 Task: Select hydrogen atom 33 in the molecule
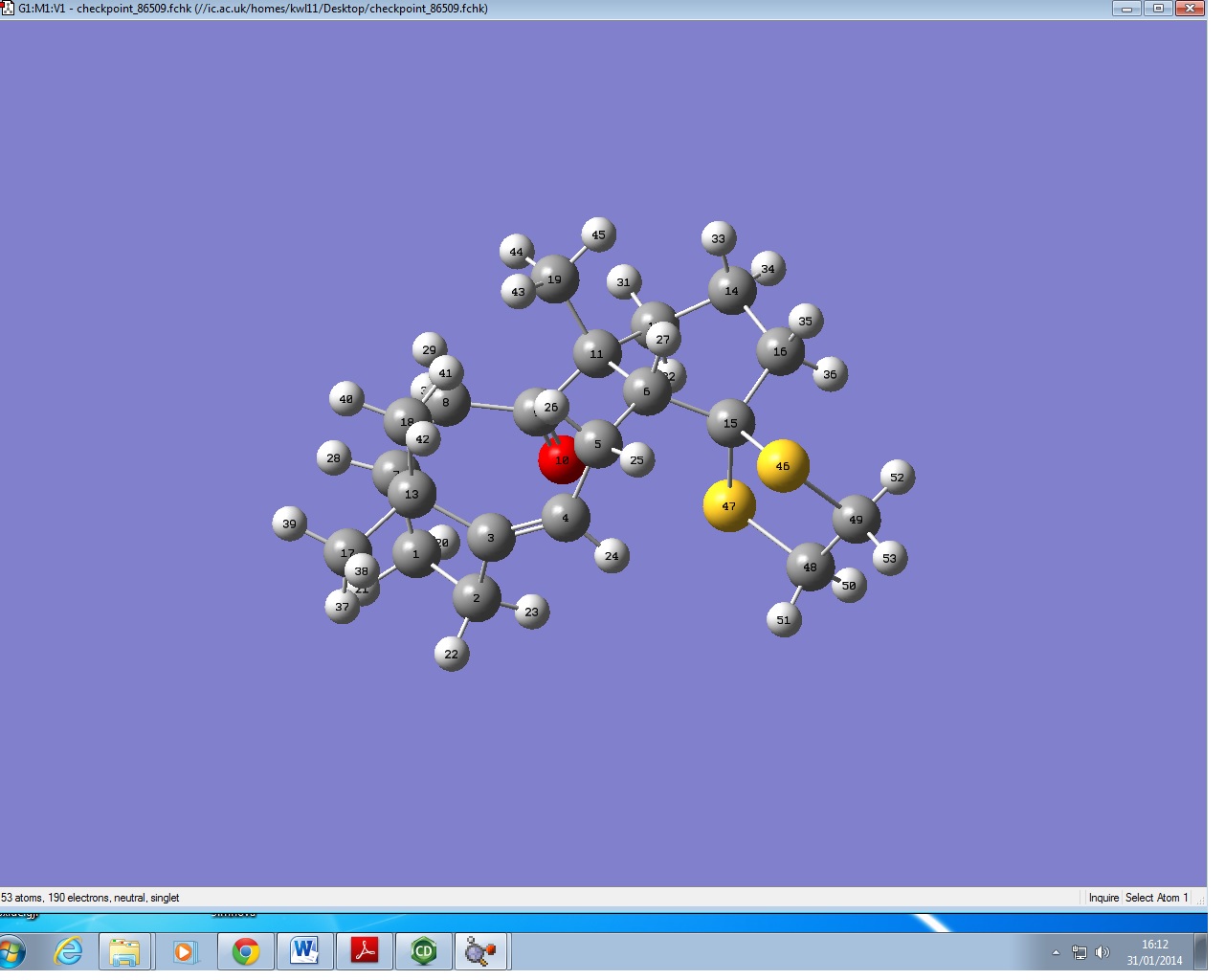[719, 238]
